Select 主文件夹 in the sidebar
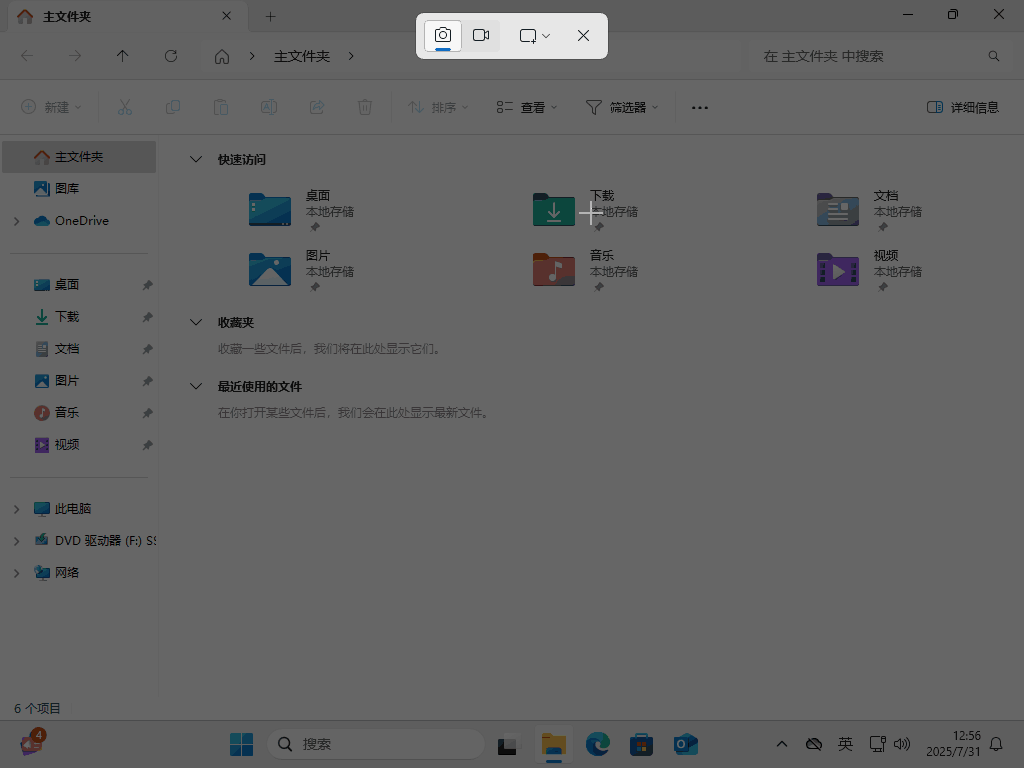Image resolution: width=1024 pixels, height=768 pixels. [79, 157]
